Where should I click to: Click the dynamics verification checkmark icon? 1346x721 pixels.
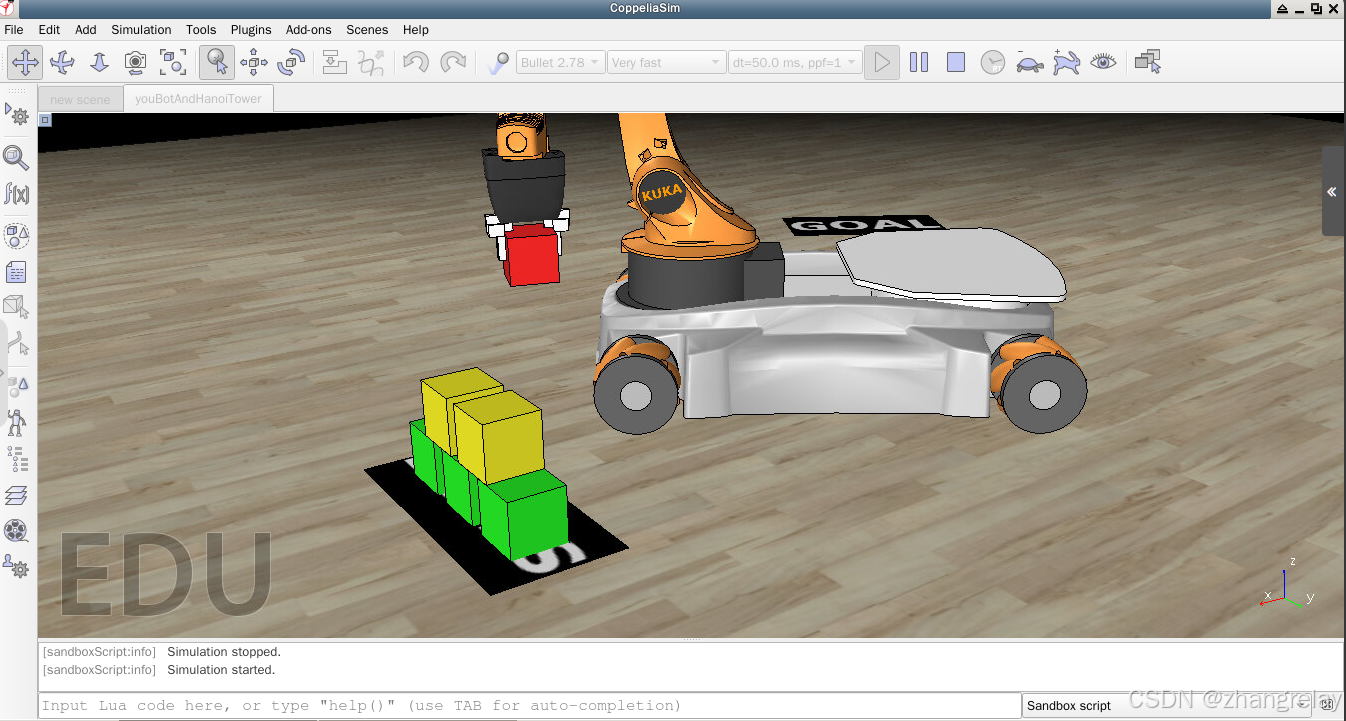point(497,62)
